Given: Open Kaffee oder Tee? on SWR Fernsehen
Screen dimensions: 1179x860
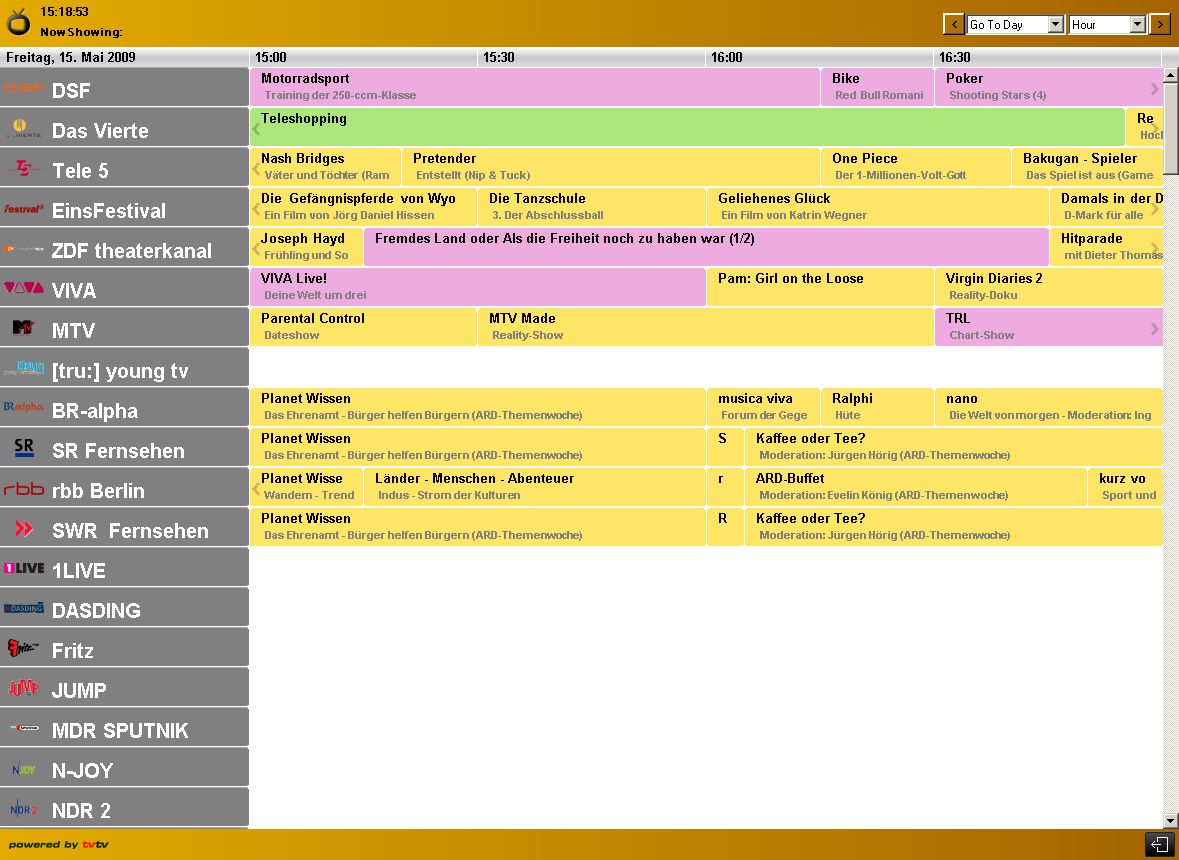Looking at the screenshot, I should [x=953, y=526].
